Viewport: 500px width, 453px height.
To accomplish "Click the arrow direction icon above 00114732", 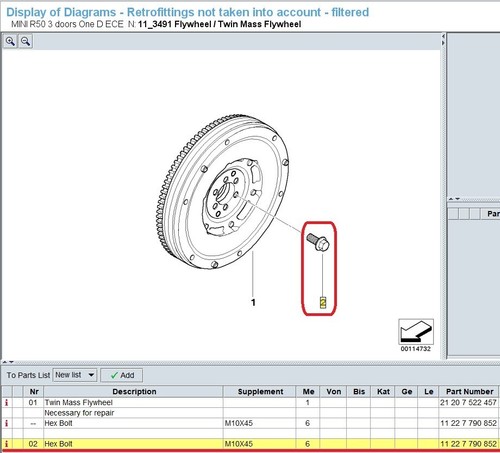I will 416,332.
